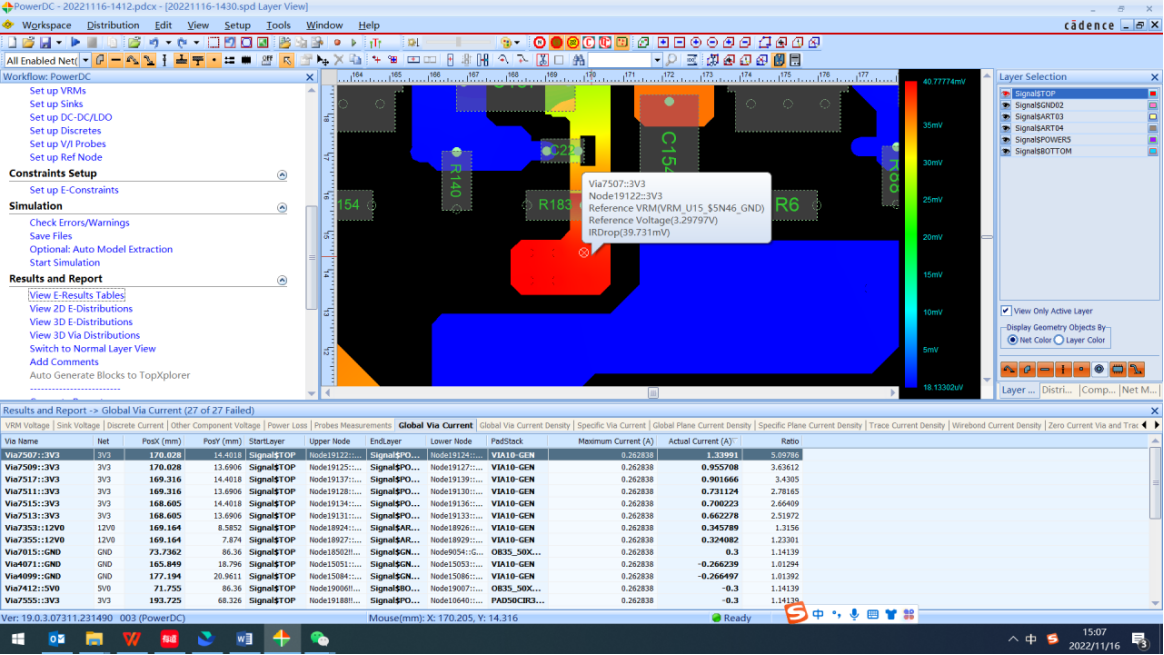
Task: Click the red circle N net icon
Action: pos(540,42)
